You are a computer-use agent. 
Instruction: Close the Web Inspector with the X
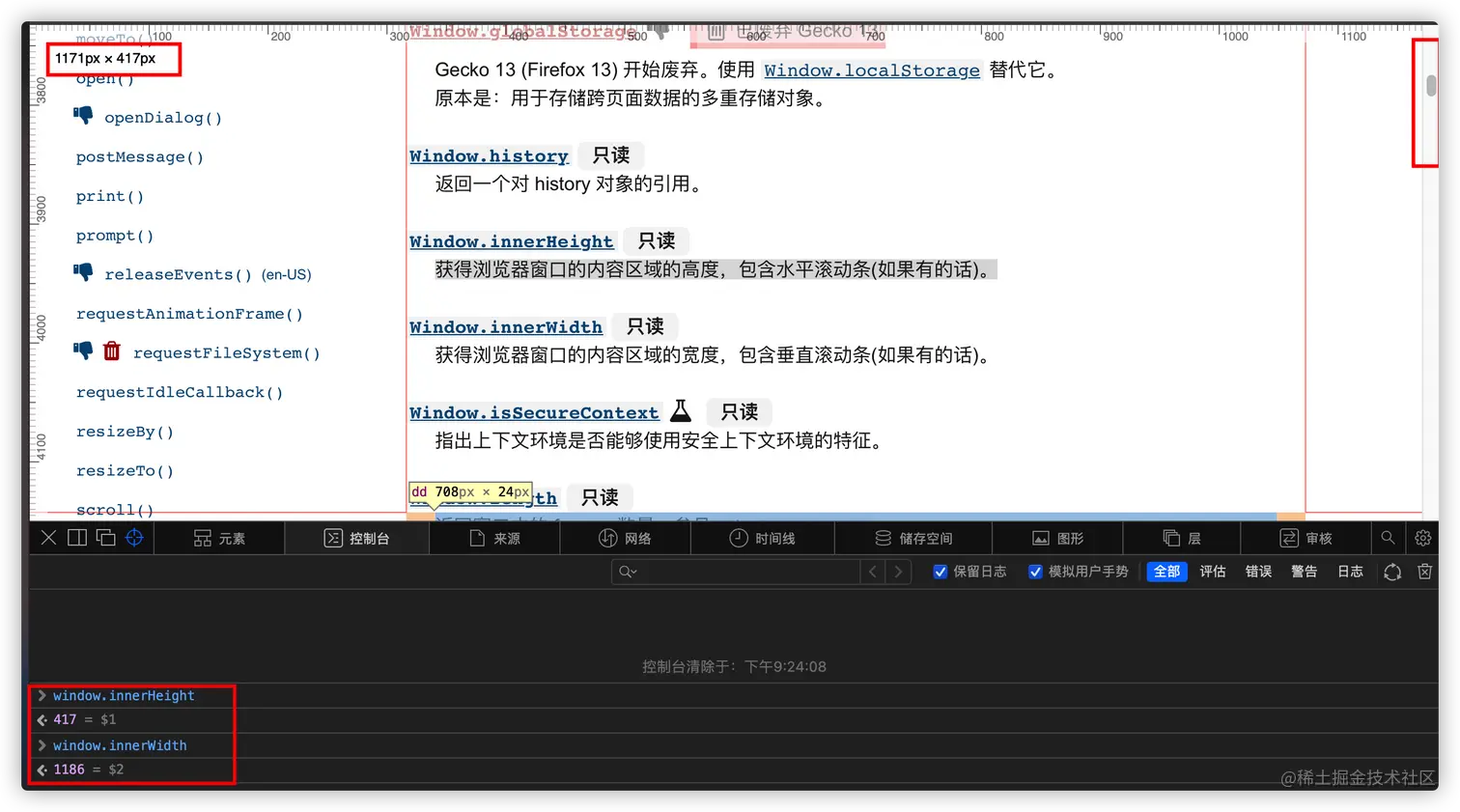coord(48,538)
